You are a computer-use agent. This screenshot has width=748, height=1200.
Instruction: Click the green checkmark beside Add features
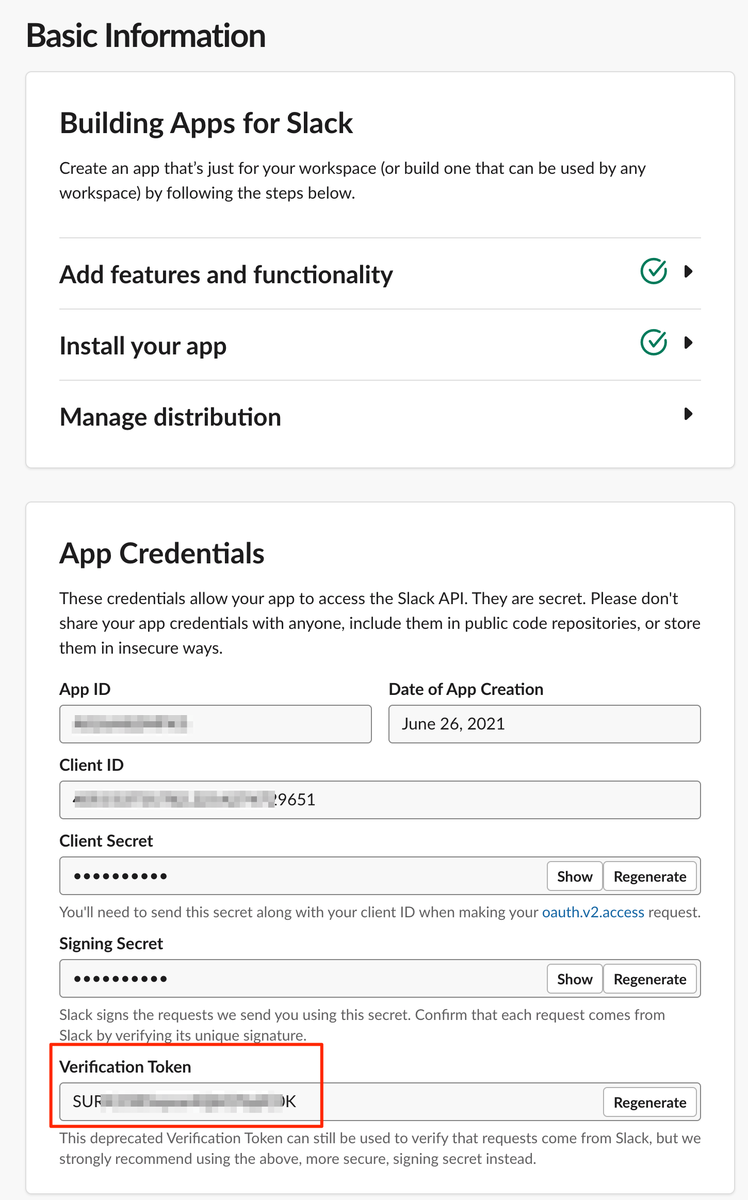click(x=653, y=271)
